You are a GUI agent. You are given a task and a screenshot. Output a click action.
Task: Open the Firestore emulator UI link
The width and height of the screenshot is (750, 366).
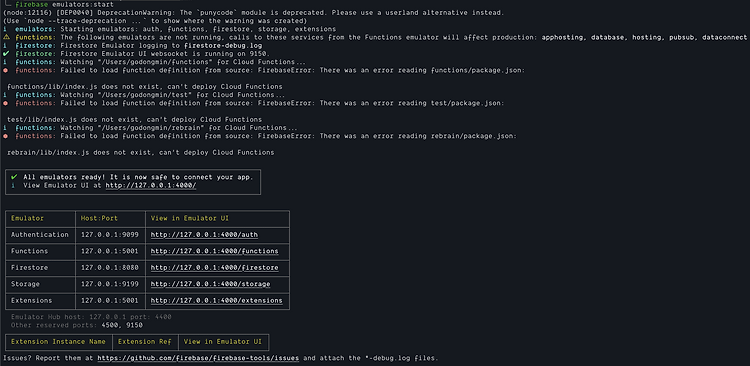(x=214, y=267)
